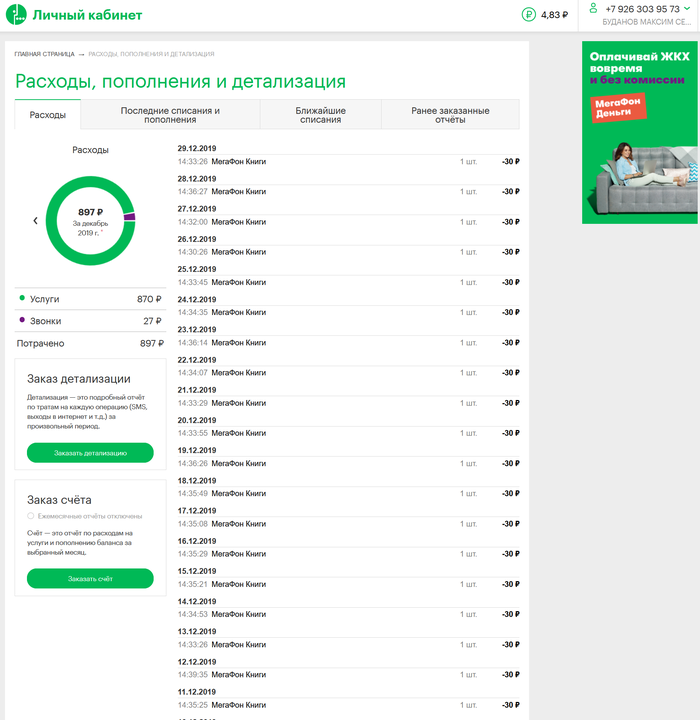This screenshot has width=700, height=720.
Task: Select the Ранее заказанные отчёты tab
Action: pyautogui.click(x=450, y=115)
